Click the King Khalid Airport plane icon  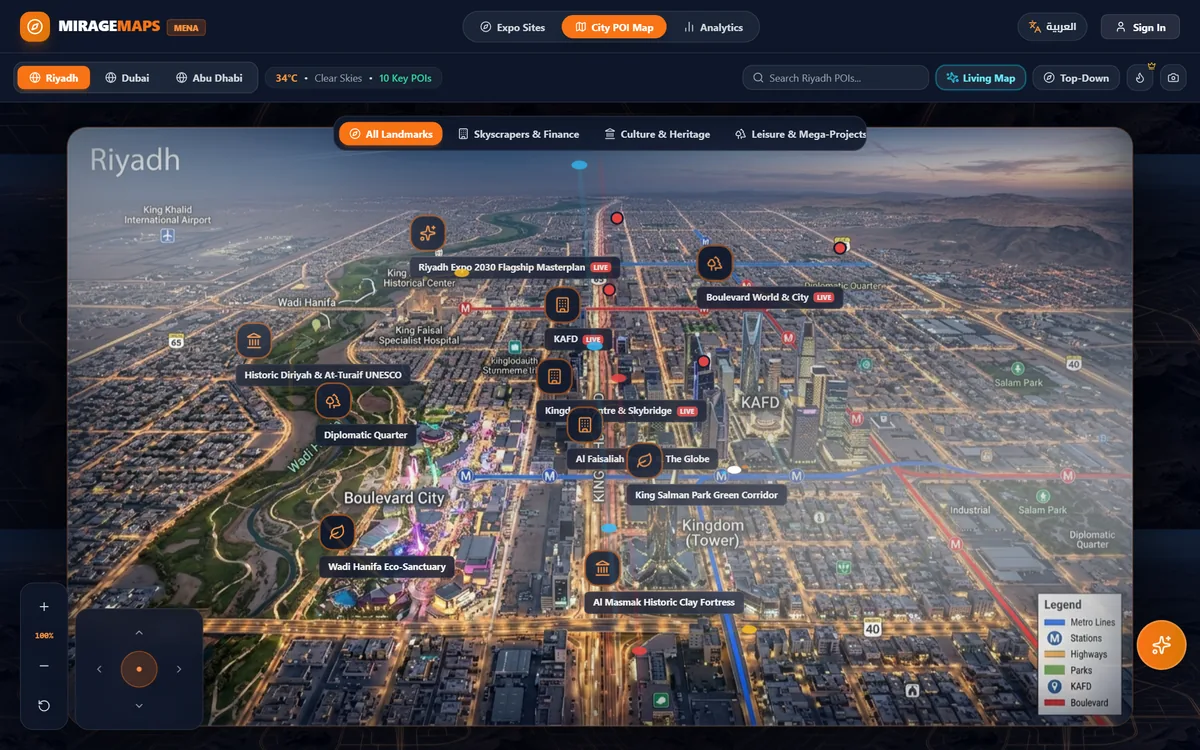(x=167, y=236)
